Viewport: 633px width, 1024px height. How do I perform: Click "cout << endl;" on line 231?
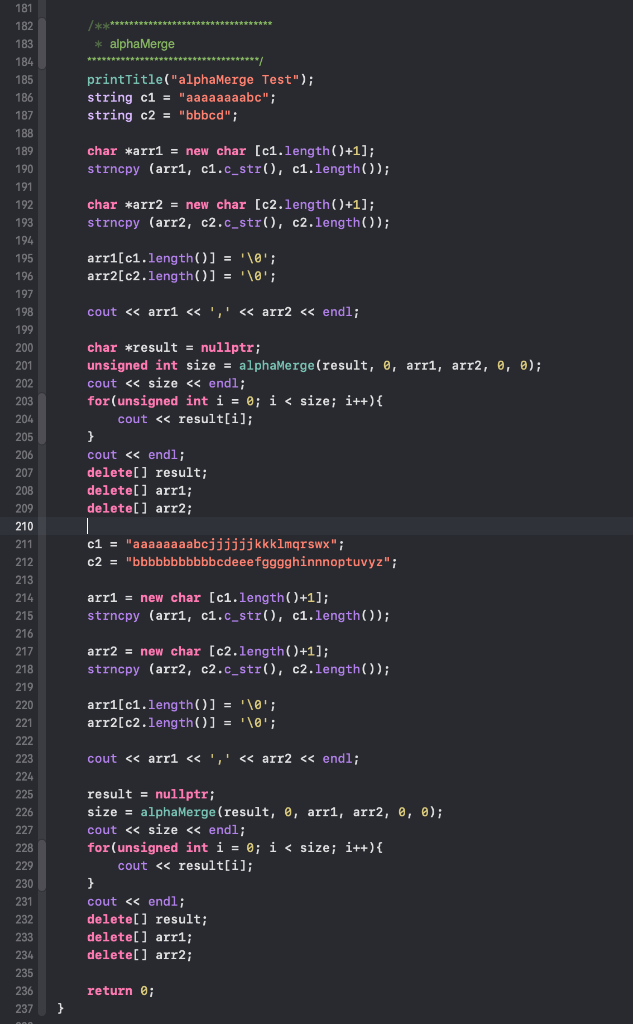point(136,902)
